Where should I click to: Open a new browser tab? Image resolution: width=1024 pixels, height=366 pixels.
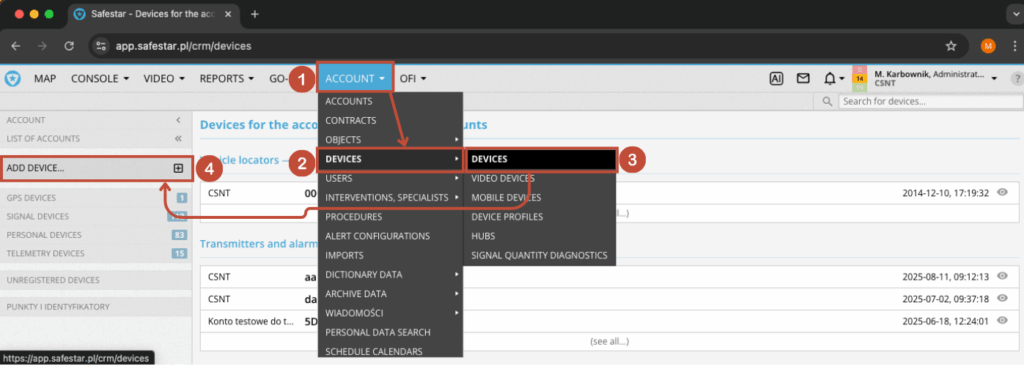[255, 14]
